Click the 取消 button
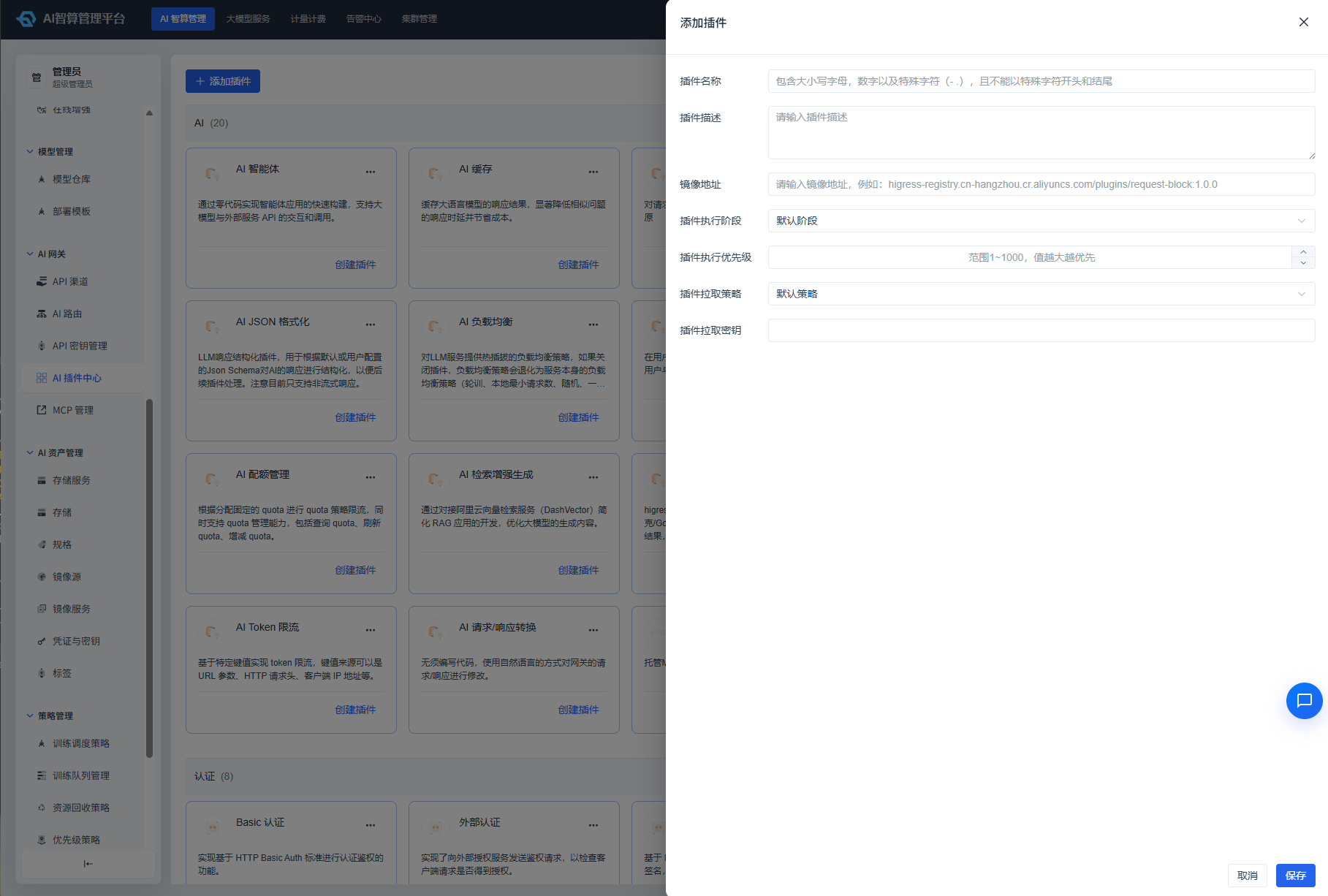 [1248, 876]
